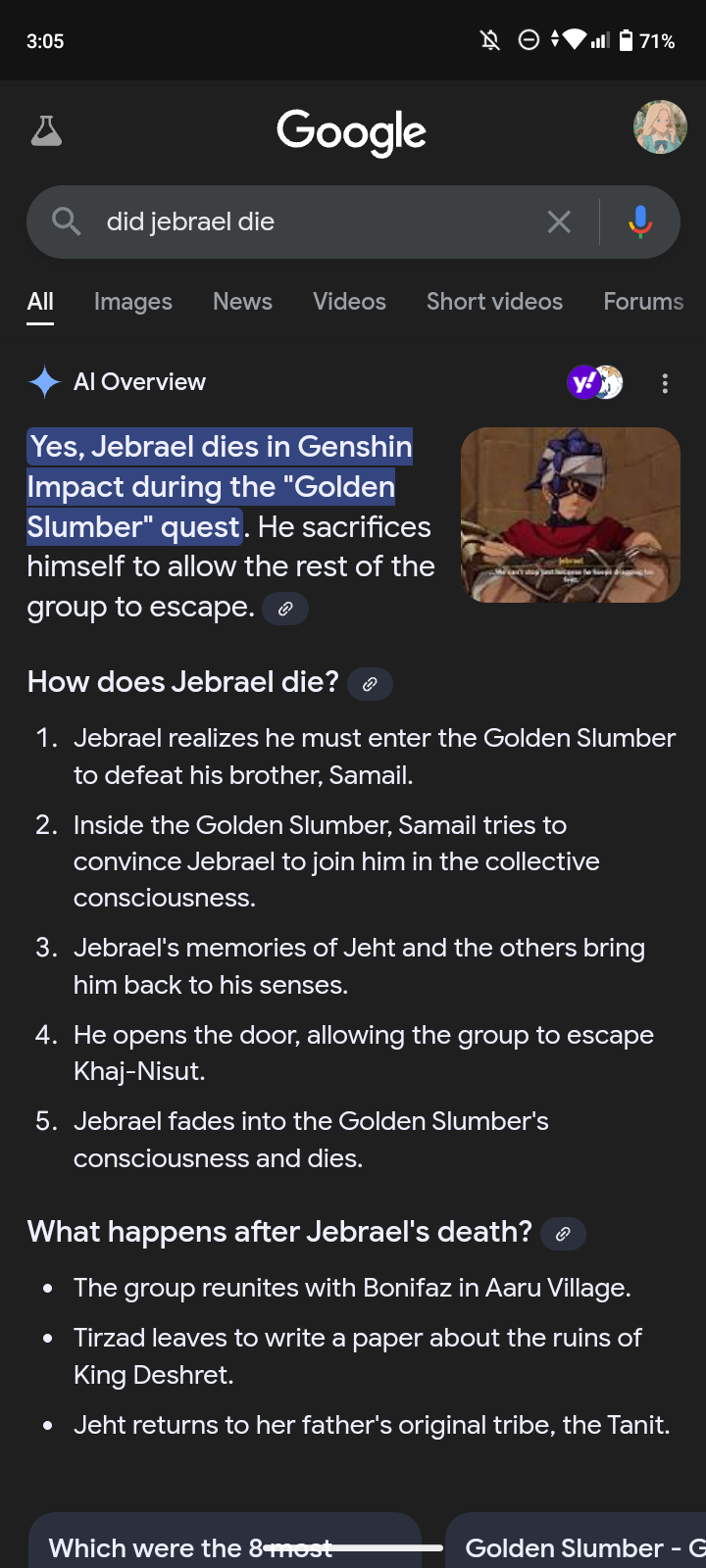Tap the citation link icon after the escape sentence
Viewport: 706px width, 1568px height.
[x=285, y=609]
